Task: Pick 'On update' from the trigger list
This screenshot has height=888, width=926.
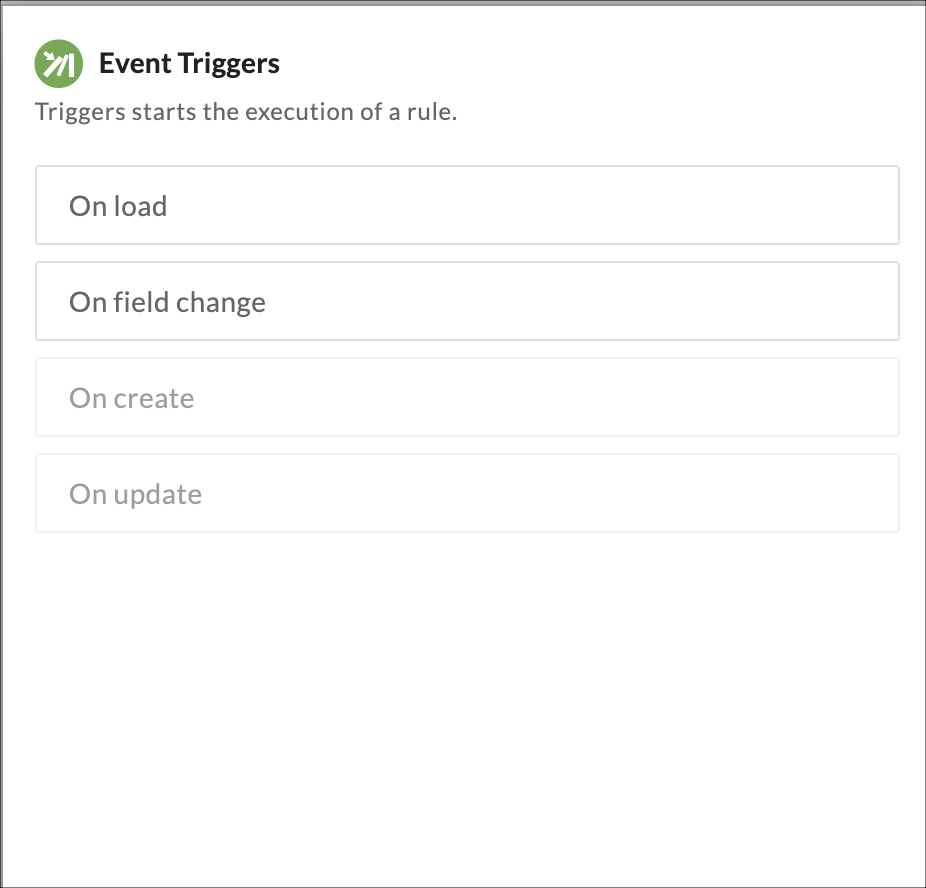Action: (467, 493)
